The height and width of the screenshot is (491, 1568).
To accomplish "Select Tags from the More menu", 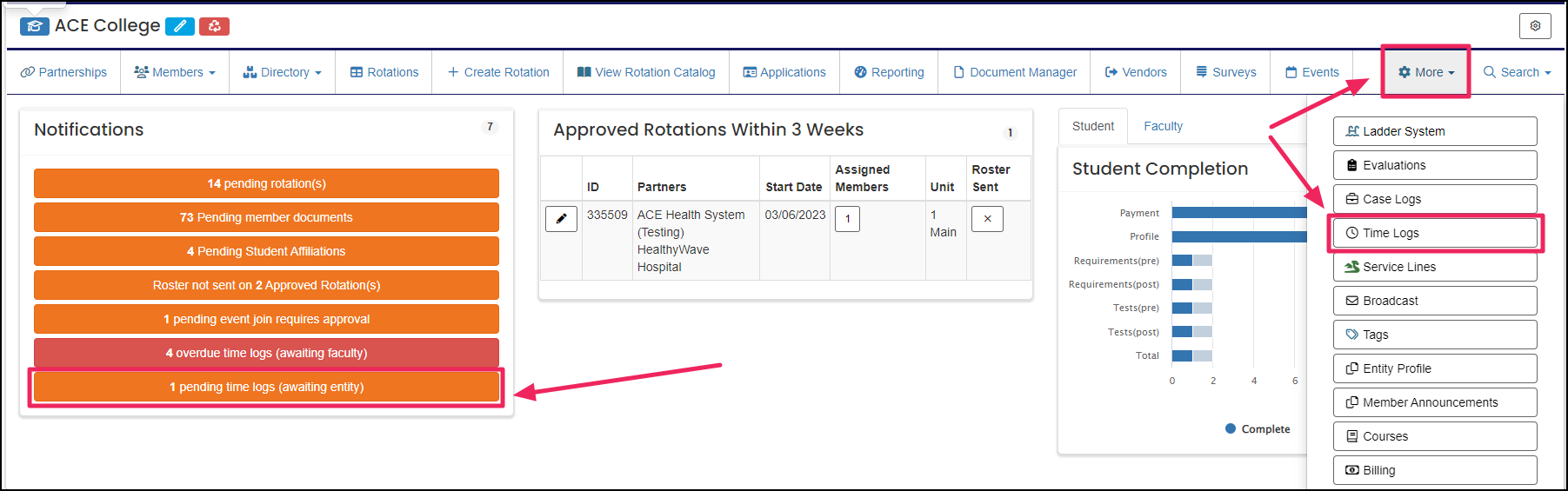I will point(1435,335).
